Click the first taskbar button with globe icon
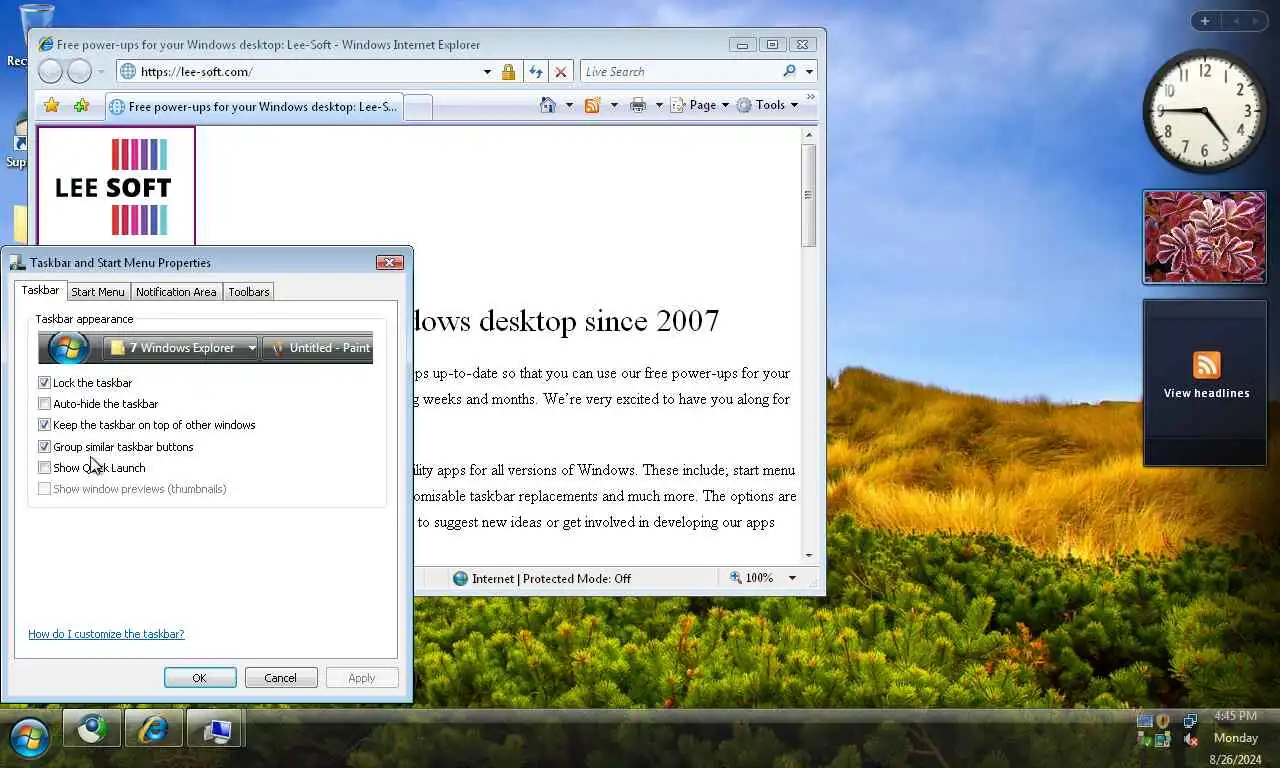This screenshot has width=1280, height=768. [92, 730]
